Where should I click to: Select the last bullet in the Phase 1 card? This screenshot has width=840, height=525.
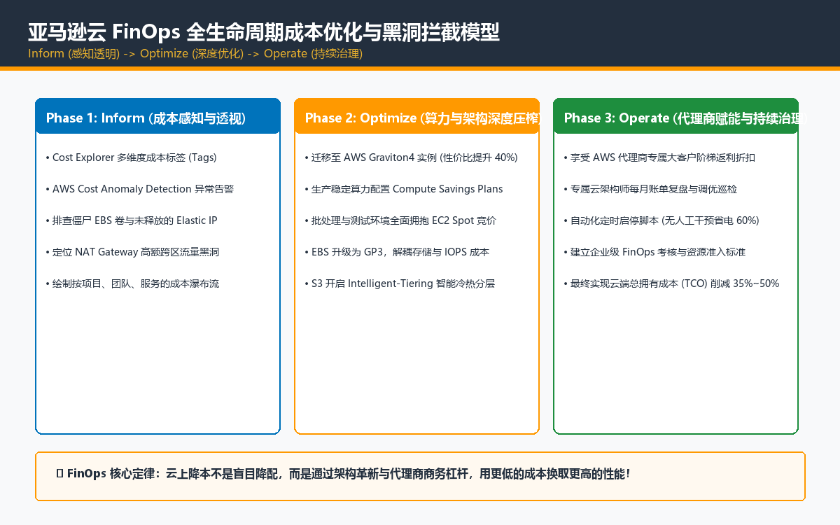coord(132,284)
